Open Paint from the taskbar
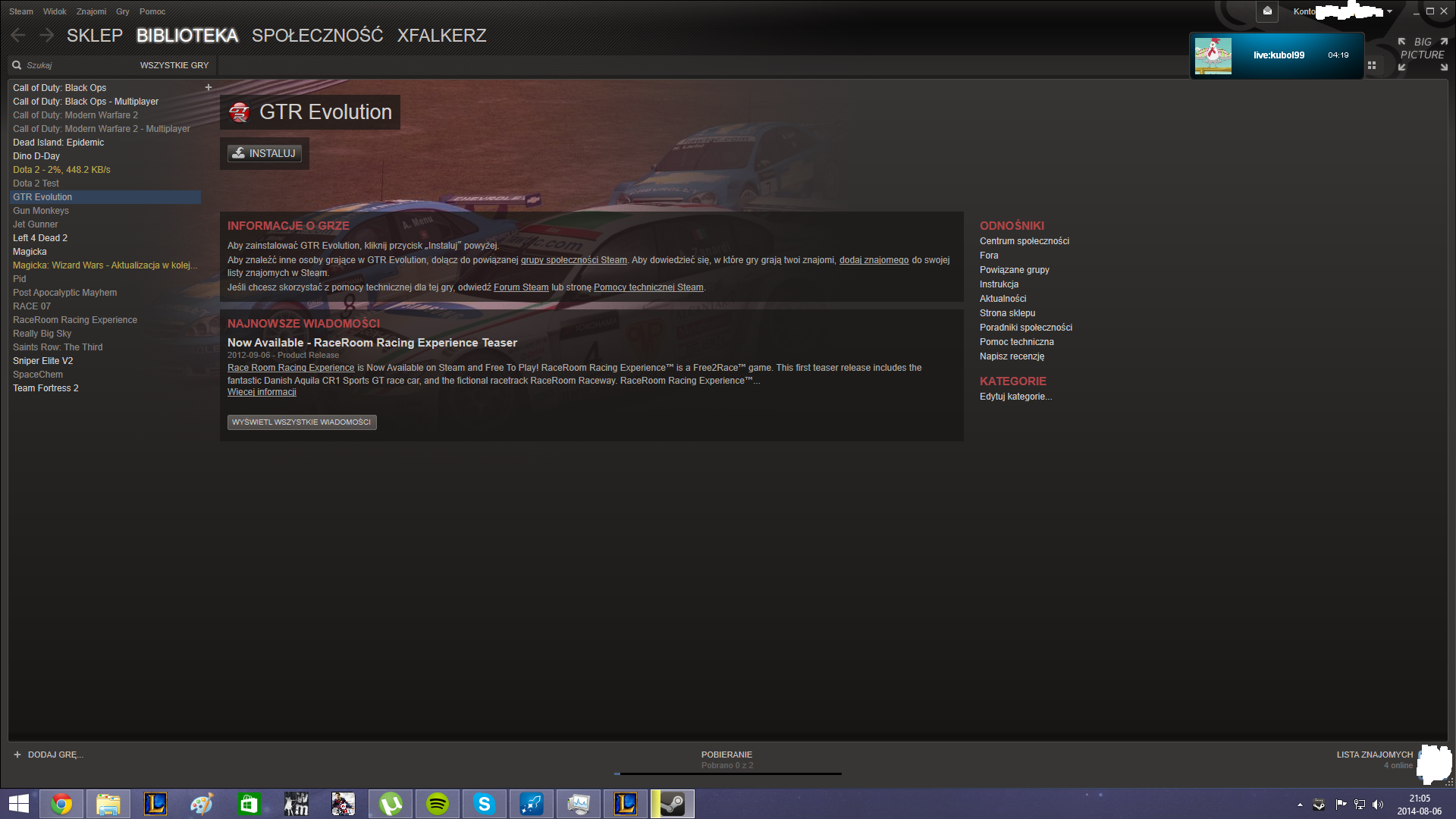This screenshot has width=1456, height=819. (202, 804)
